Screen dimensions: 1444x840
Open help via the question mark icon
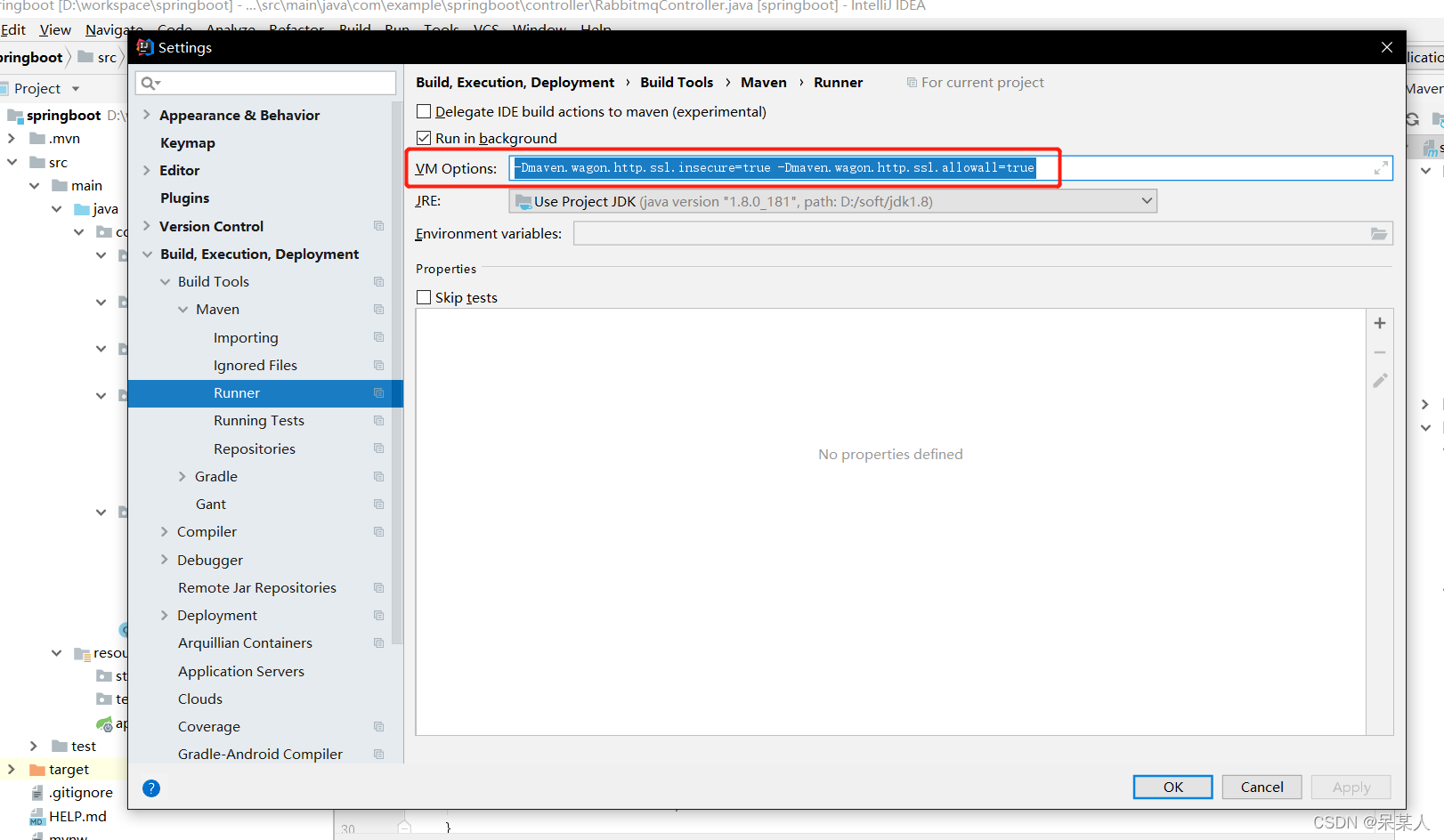151,788
